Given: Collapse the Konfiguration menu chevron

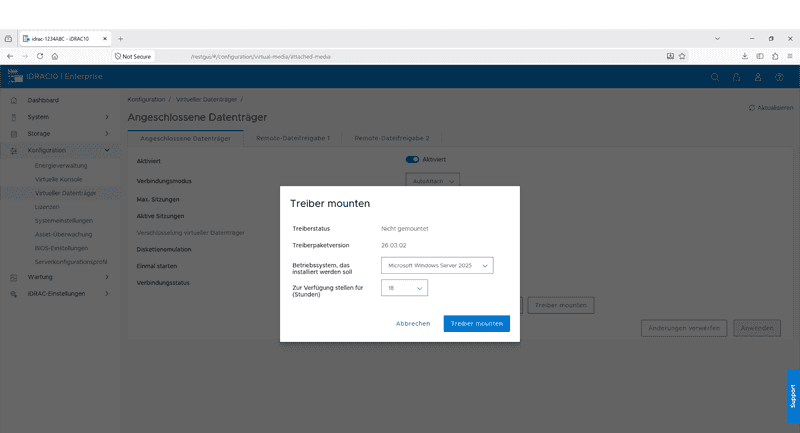Looking at the screenshot, I should (107, 150).
